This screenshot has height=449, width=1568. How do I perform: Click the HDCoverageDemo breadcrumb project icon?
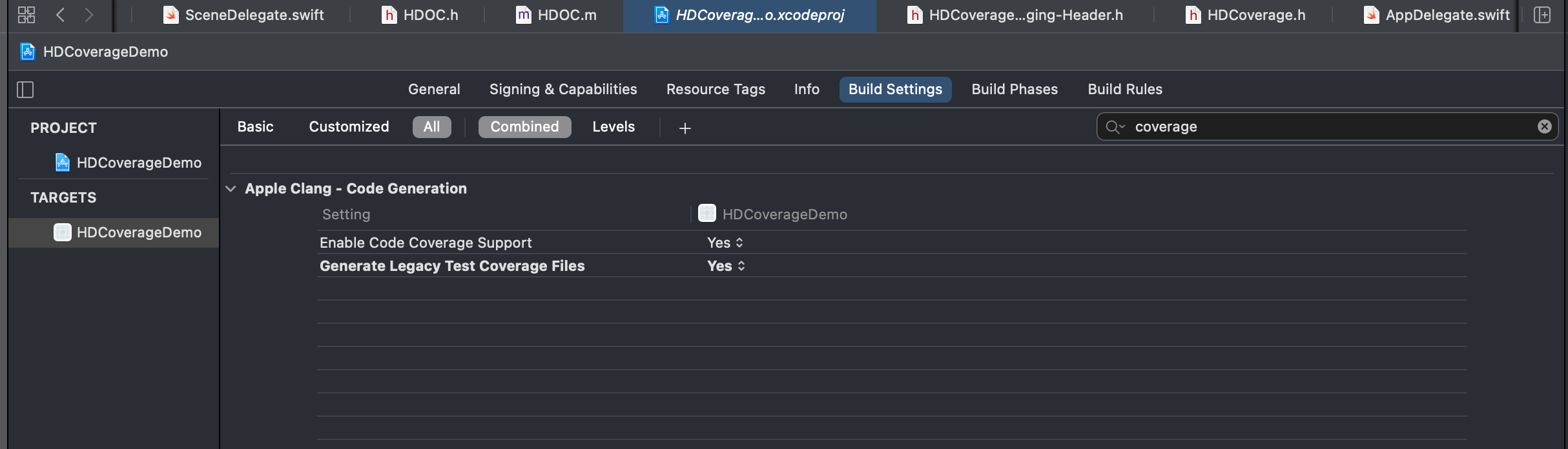28,52
